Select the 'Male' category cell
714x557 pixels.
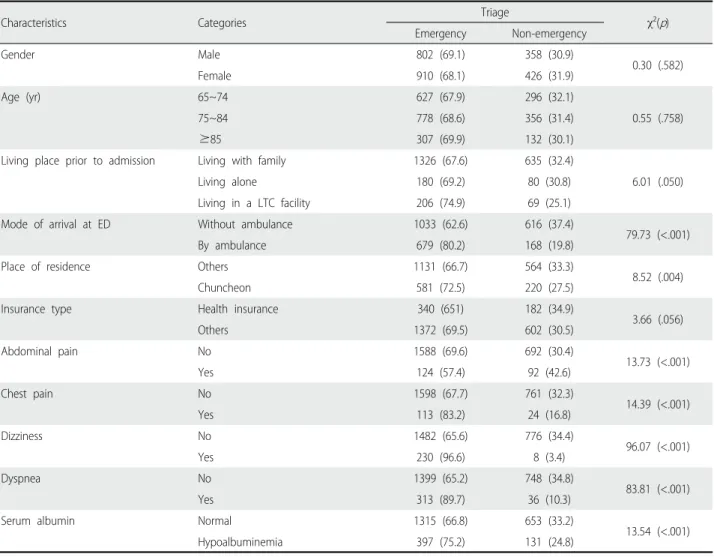tap(209, 55)
